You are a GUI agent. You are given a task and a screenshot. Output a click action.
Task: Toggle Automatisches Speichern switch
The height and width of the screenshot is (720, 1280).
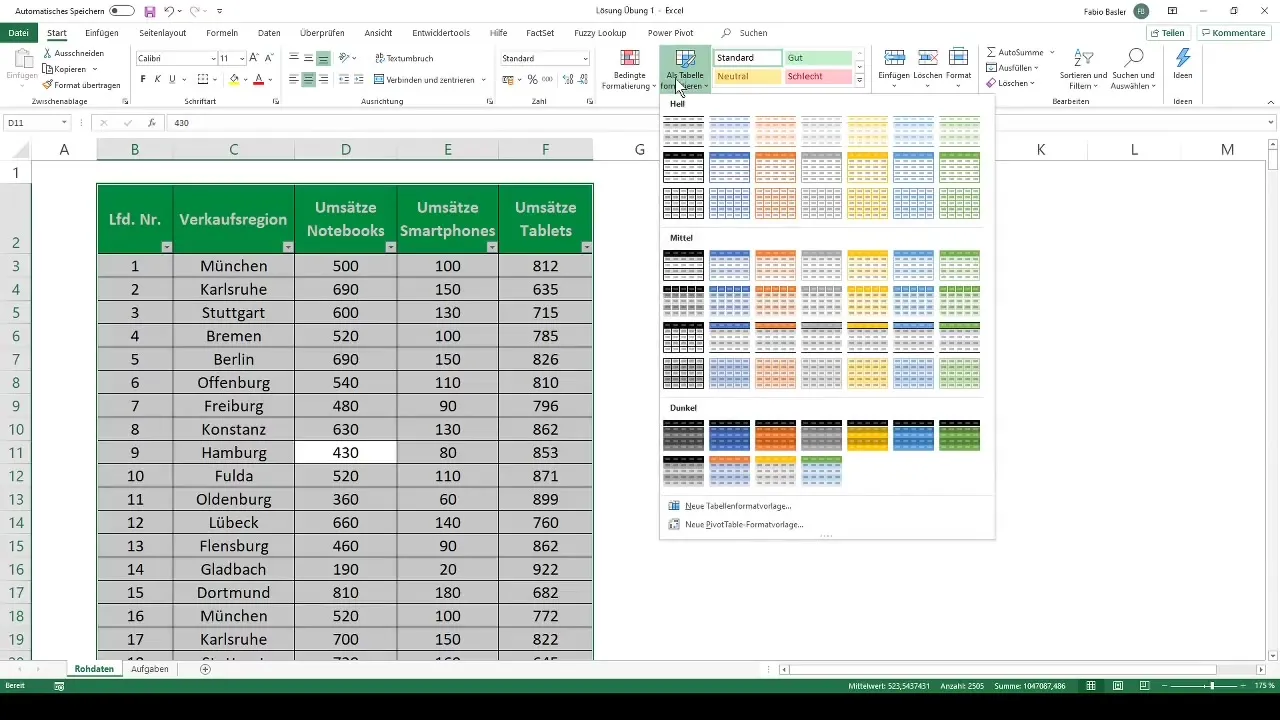coord(122,11)
